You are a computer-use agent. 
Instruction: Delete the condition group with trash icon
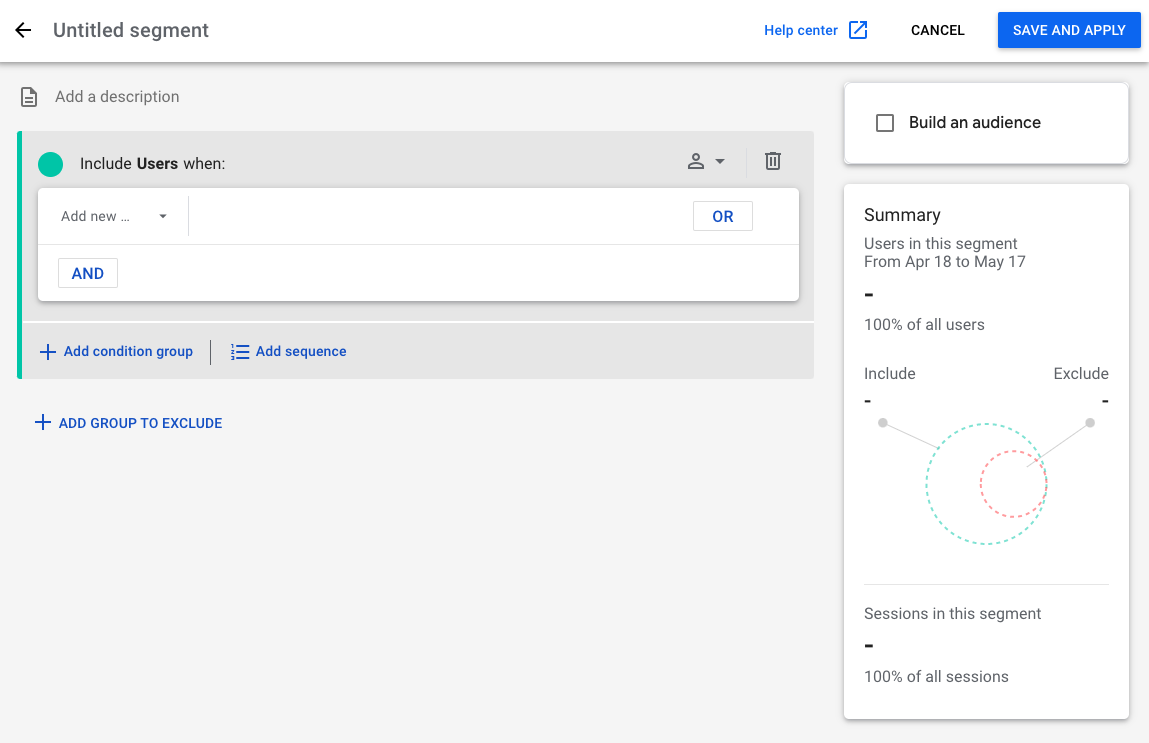point(773,161)
